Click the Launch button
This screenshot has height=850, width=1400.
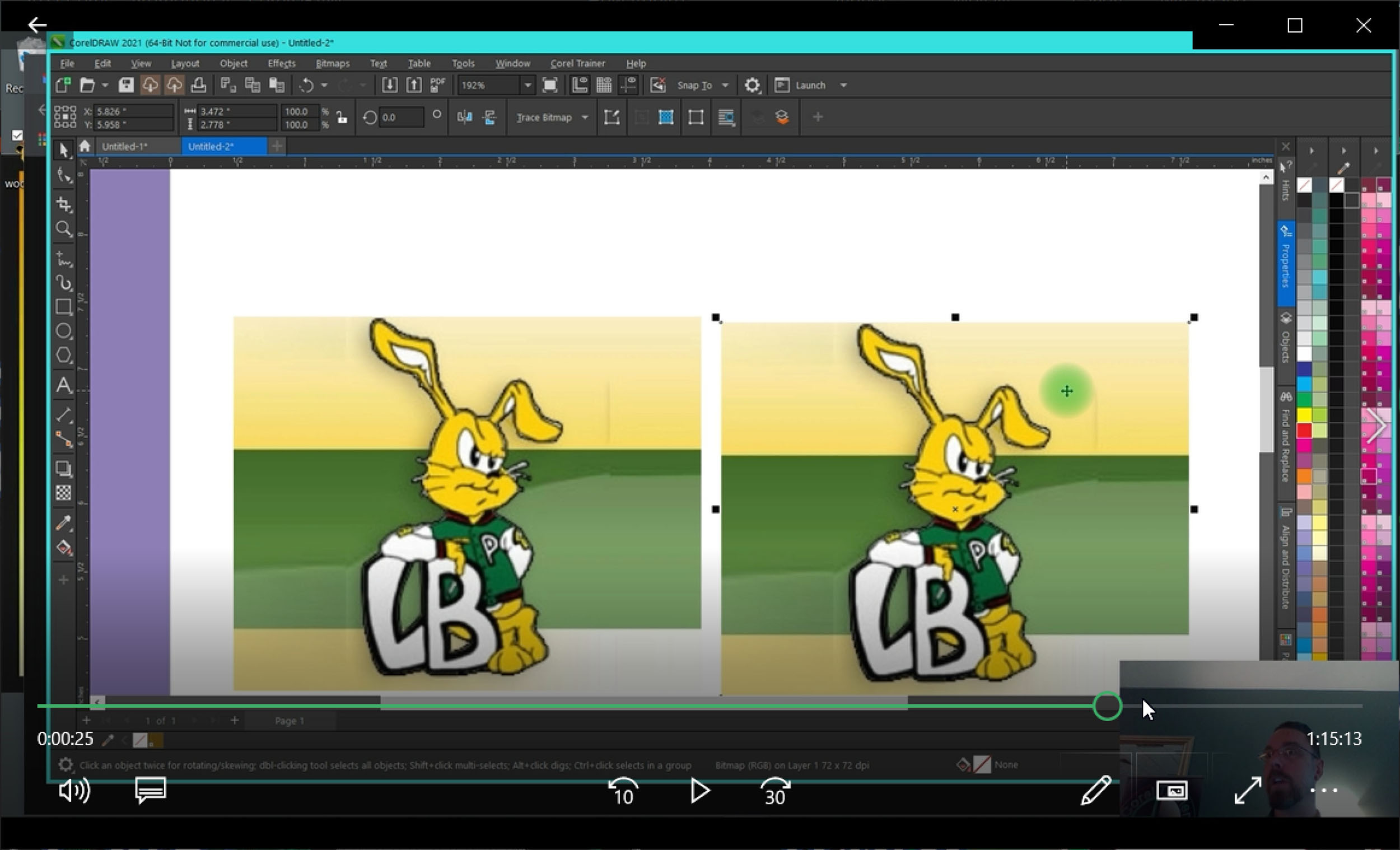coord(800,85)
